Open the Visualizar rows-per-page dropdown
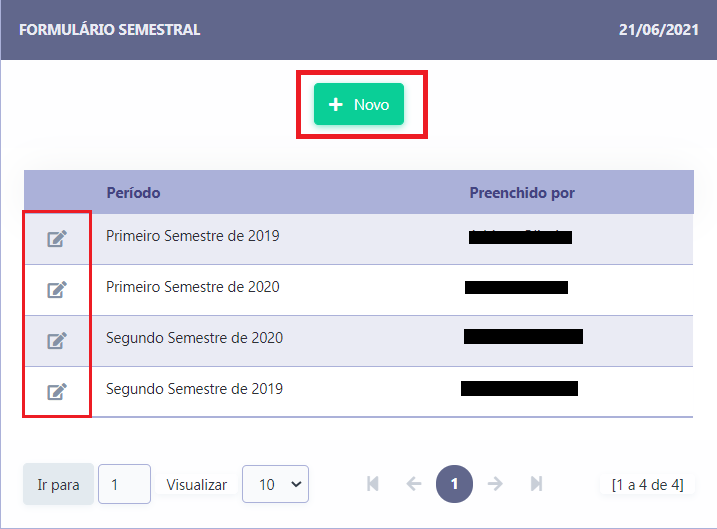Viewport: 717px width, 529px height. (x=275, y=484)
